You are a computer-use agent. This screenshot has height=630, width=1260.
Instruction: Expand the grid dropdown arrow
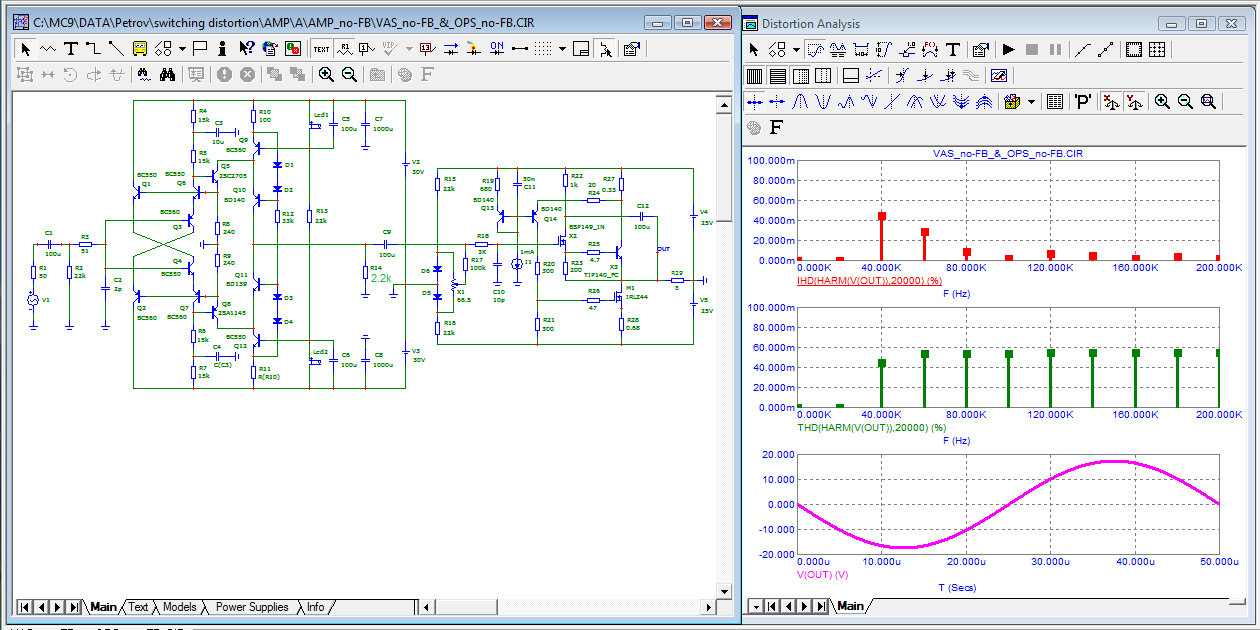tap(562, 48)
